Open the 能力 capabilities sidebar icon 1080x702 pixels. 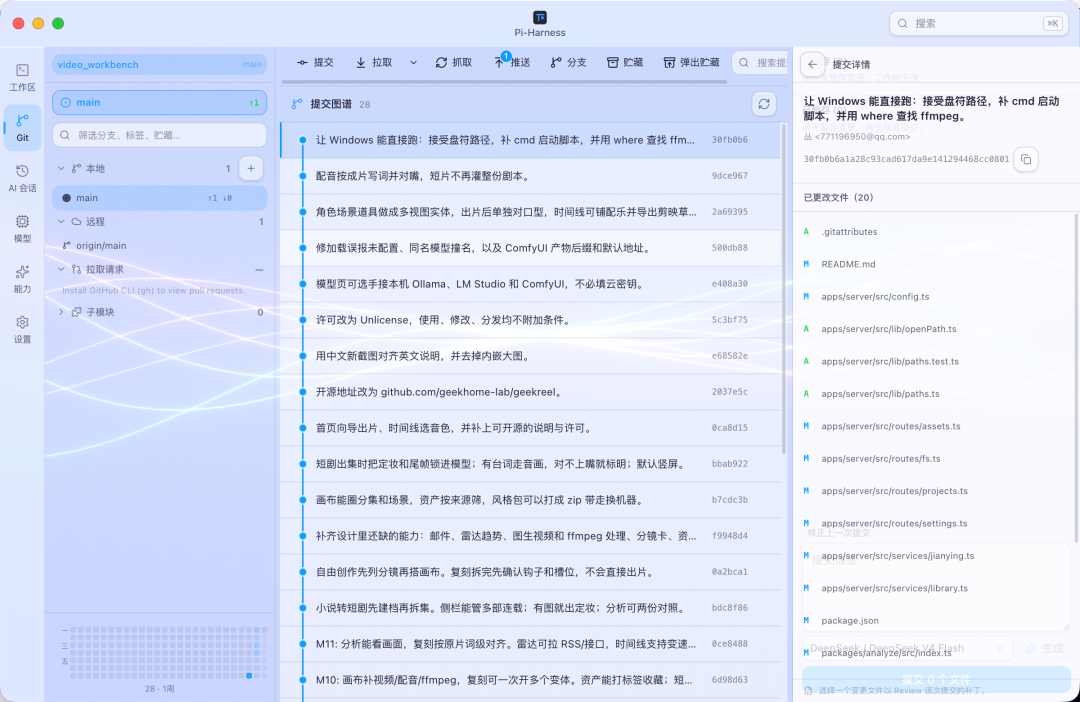pos(22,279)
